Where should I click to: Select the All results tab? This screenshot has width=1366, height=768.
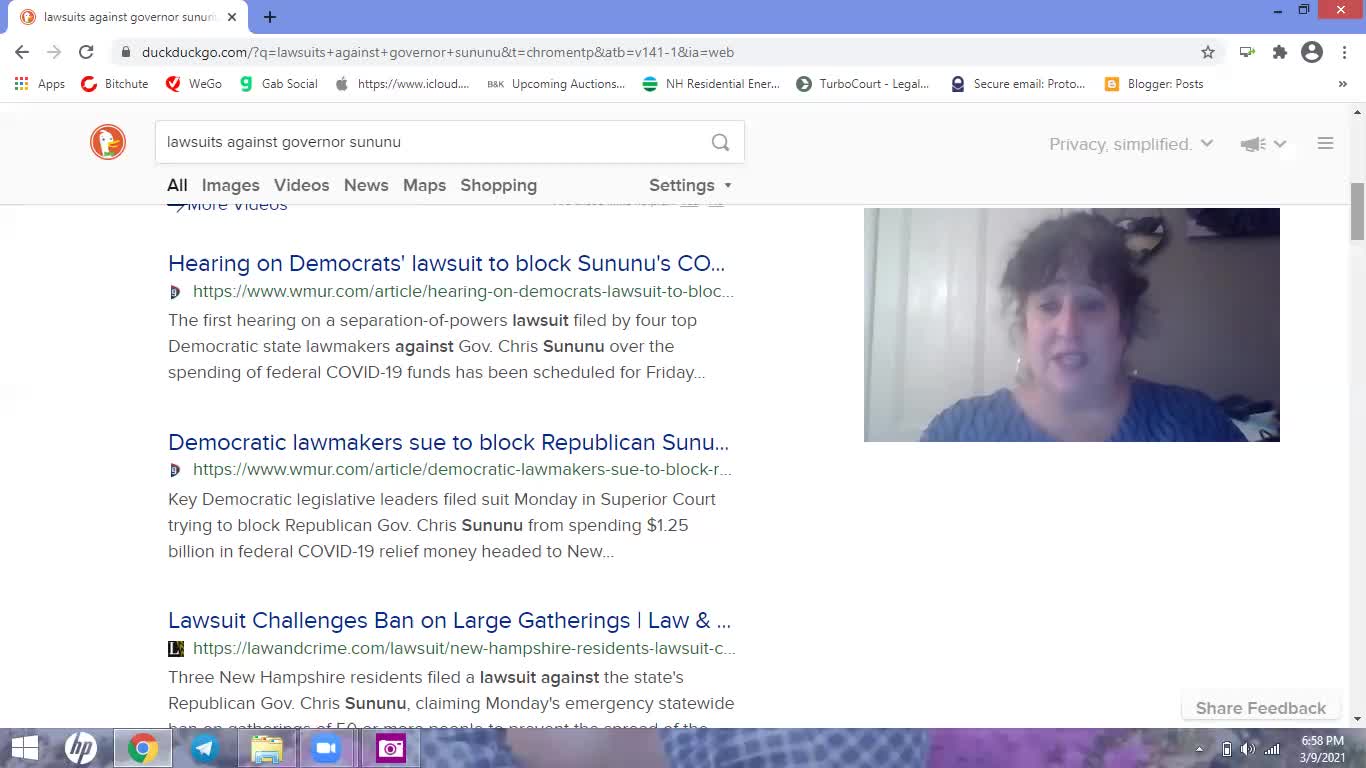tap(177, 185)
